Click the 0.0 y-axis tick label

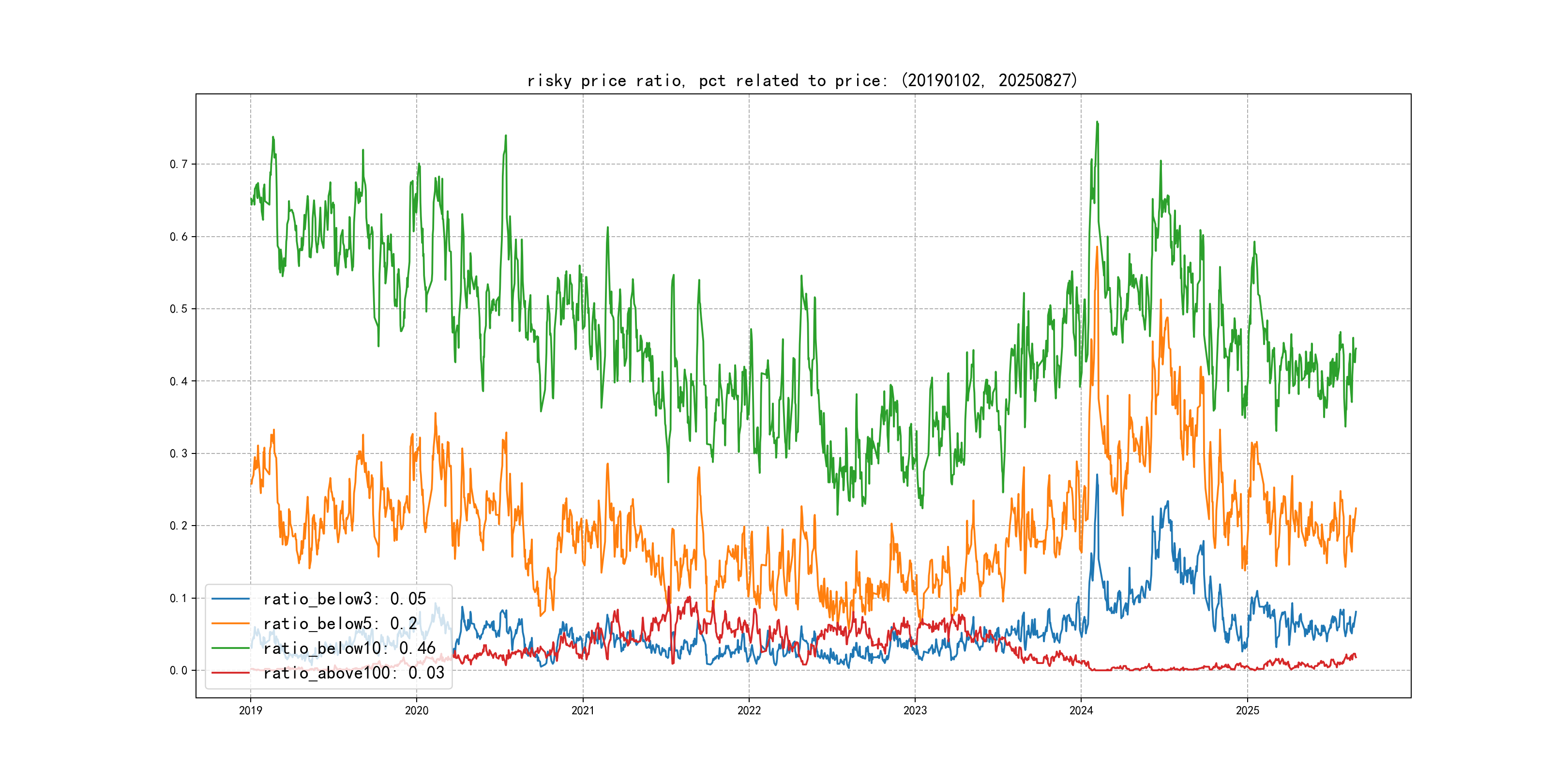coord(179,670)
